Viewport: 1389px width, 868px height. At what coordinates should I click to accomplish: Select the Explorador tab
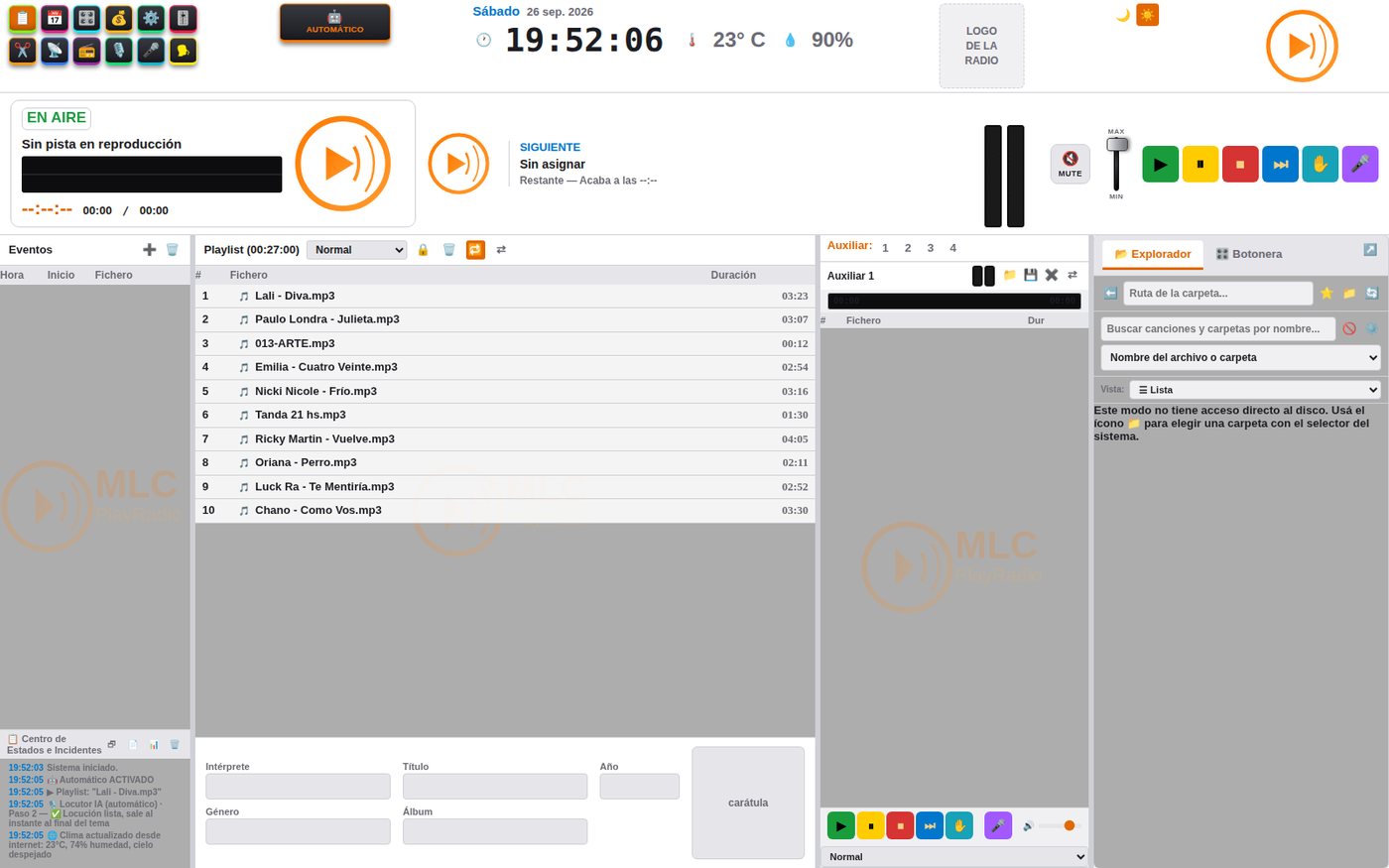tap(1153, 254)
